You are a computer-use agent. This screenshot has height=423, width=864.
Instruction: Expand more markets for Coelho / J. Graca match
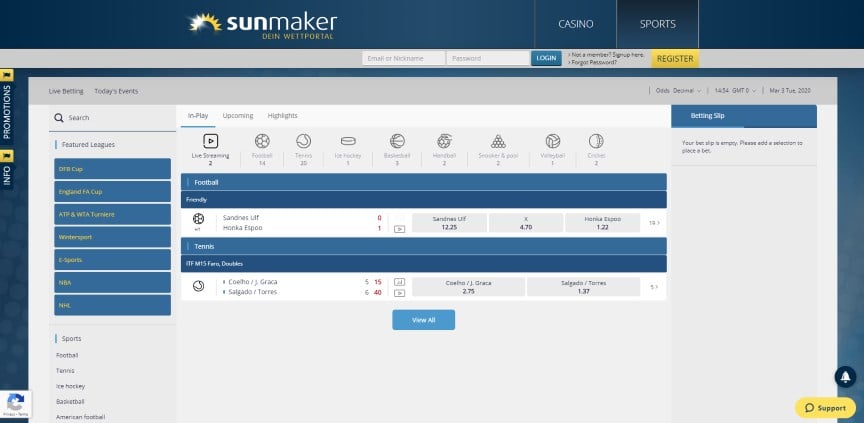pyautogui.click(x=654, y=287)
